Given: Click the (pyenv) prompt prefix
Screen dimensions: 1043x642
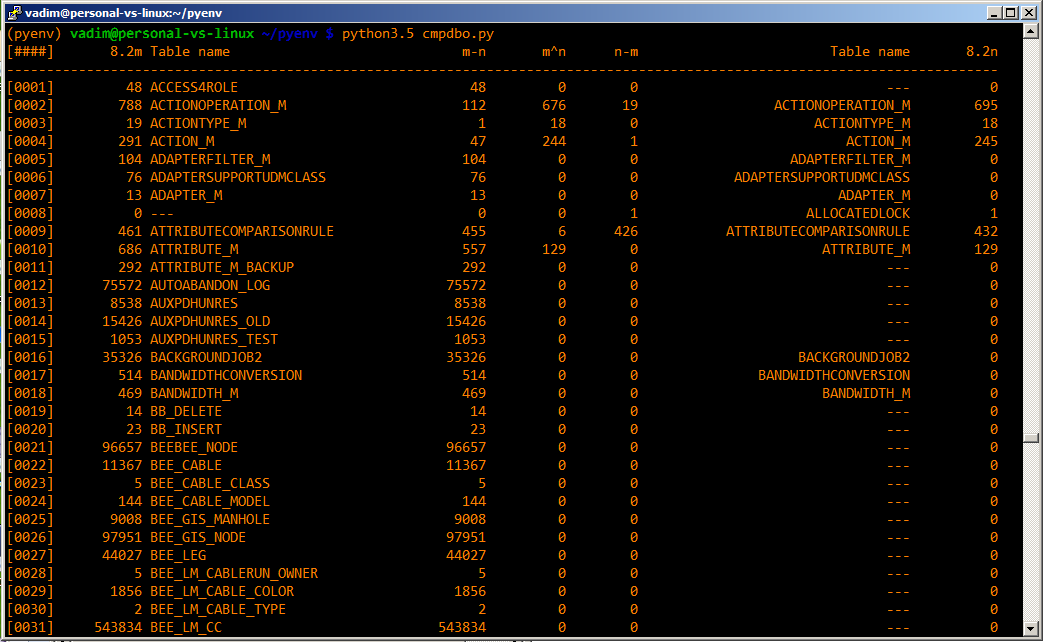Looking at the screenshot, I should [34, 33].
